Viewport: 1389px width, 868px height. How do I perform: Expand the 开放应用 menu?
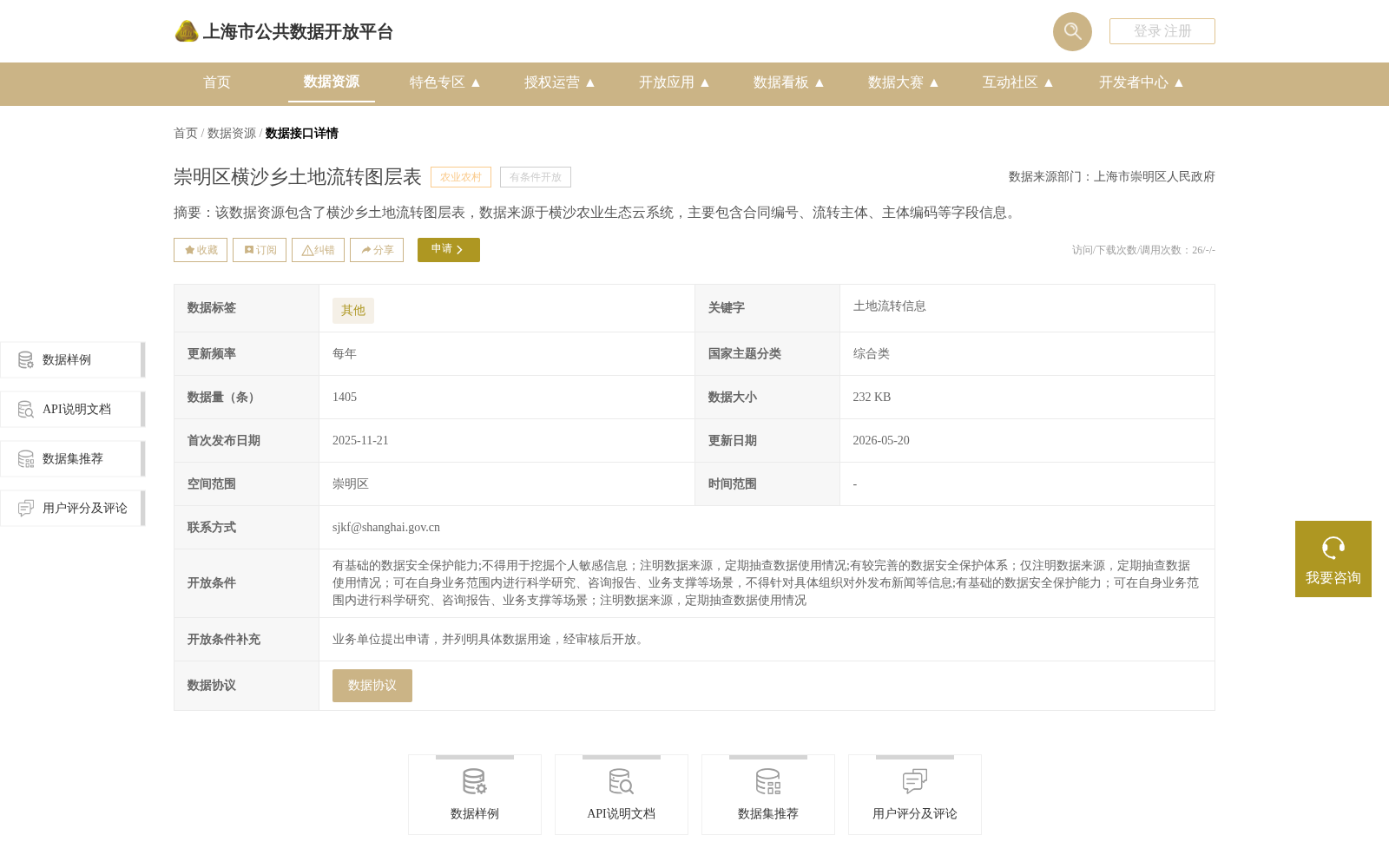(x=674, y=82)
